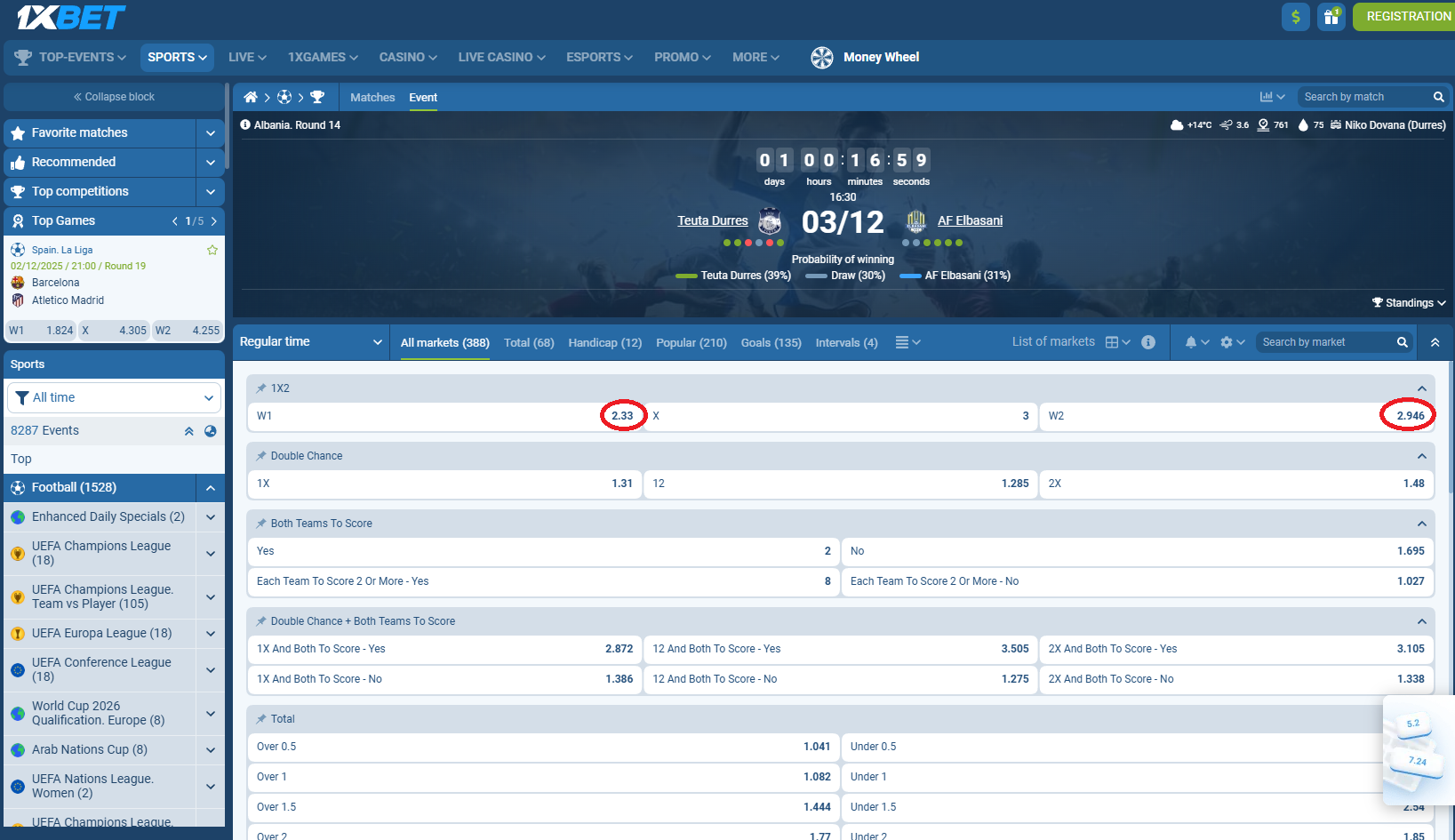Expand UEFA Europa League list

tap(211, 634)
